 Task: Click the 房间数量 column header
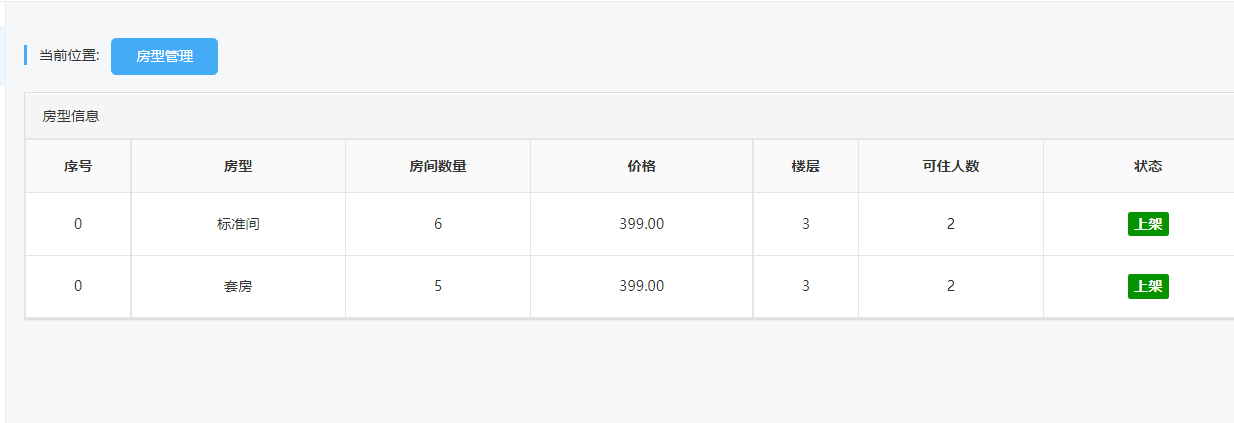coord(438,166)
